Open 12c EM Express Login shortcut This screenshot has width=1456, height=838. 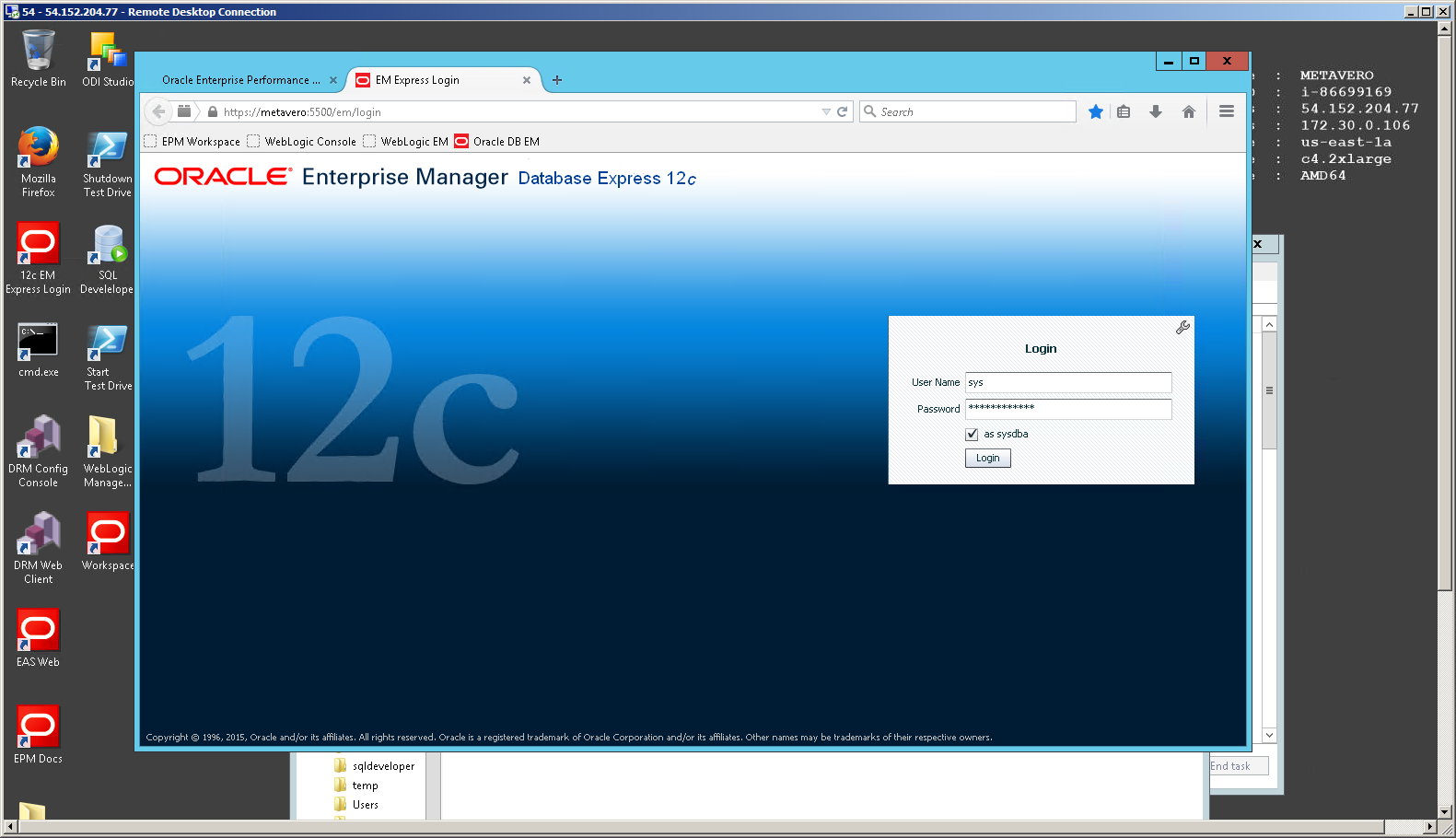pos(38,258)
